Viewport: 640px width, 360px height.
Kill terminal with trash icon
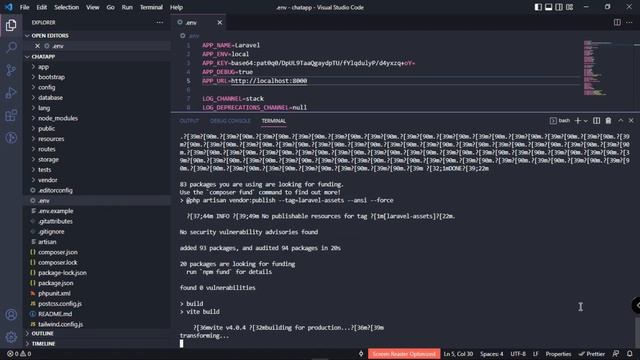point(608,121)
